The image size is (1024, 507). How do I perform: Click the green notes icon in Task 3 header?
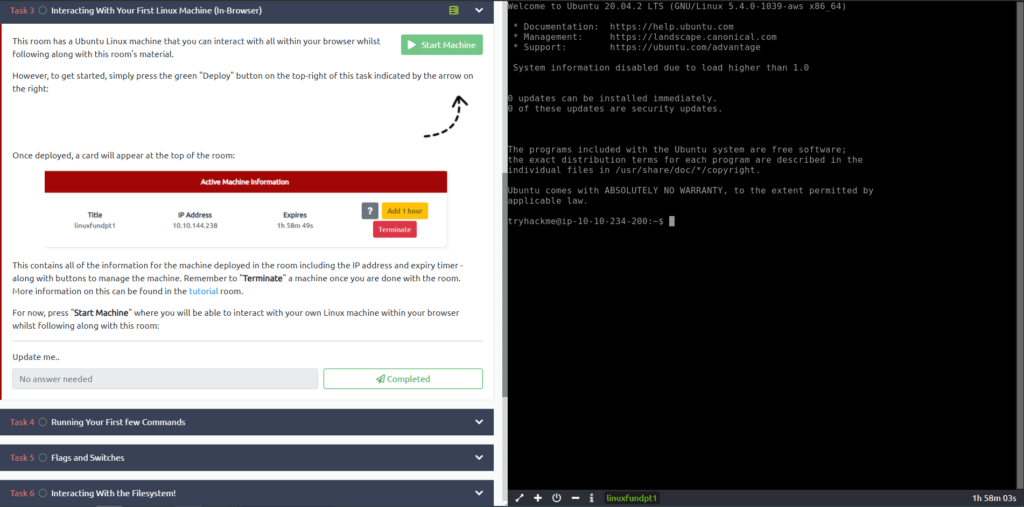click(455, 10)
